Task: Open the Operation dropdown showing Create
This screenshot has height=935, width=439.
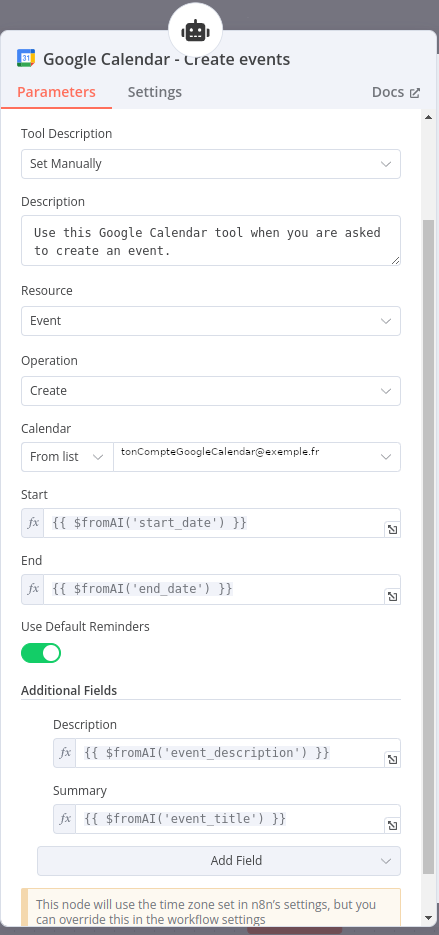Action: (x=211, y=391)
